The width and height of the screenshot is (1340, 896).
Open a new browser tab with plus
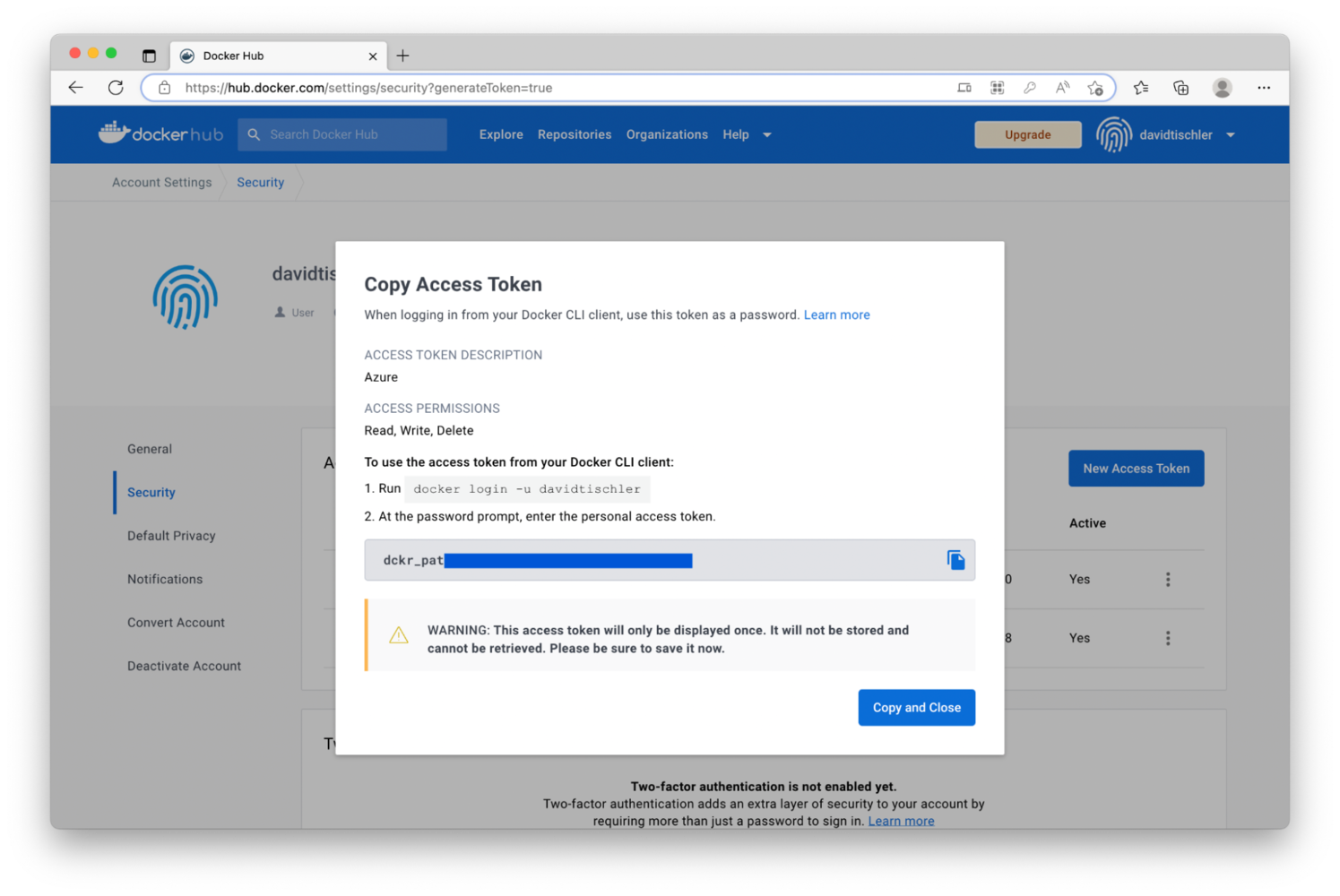pos(403,56)
